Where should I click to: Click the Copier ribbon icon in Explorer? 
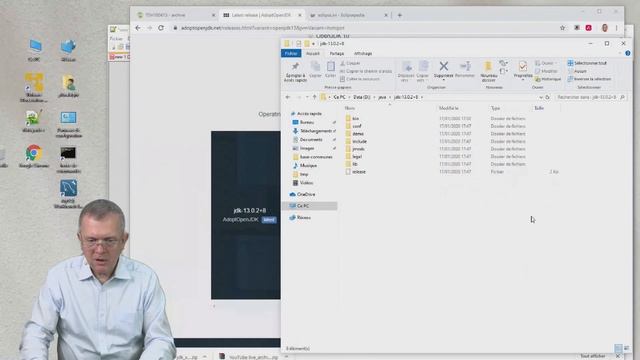pos(315,67)
